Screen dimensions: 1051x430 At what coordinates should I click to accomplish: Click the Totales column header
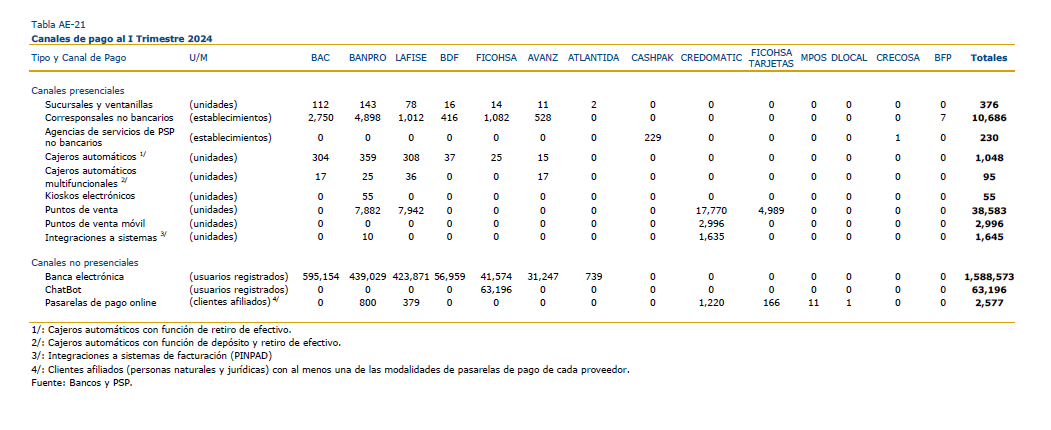pos(989,58)
